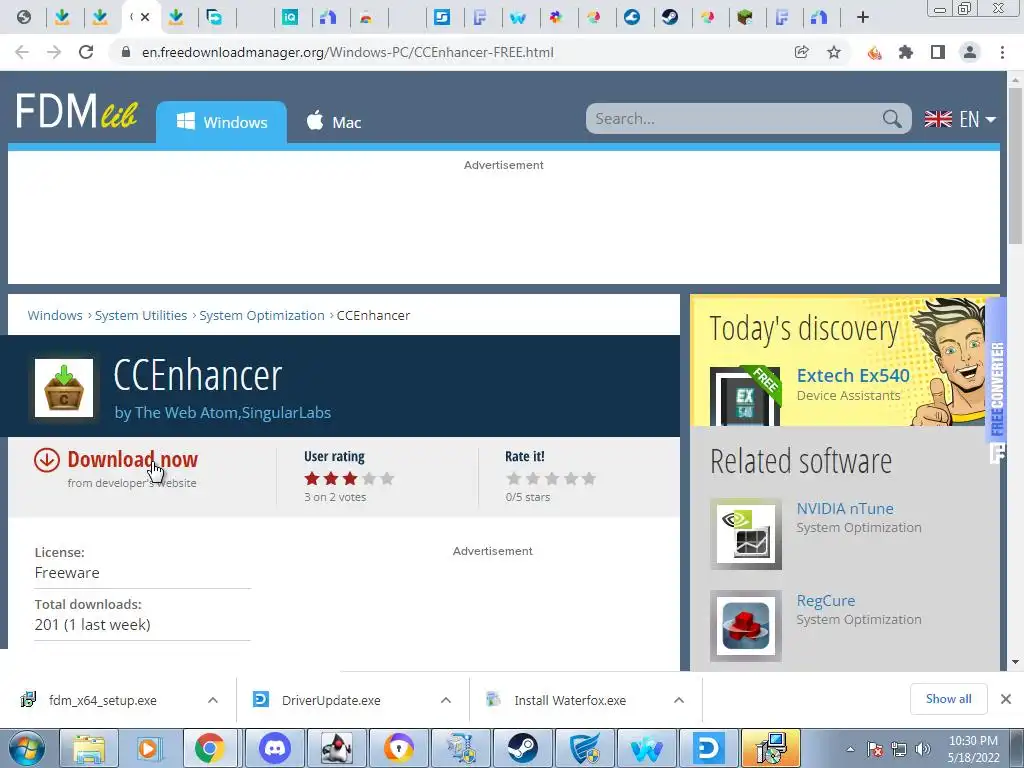Click the NVIDIA nTune icon
This screenshot has height=768, width=1024.
(746, 534)
